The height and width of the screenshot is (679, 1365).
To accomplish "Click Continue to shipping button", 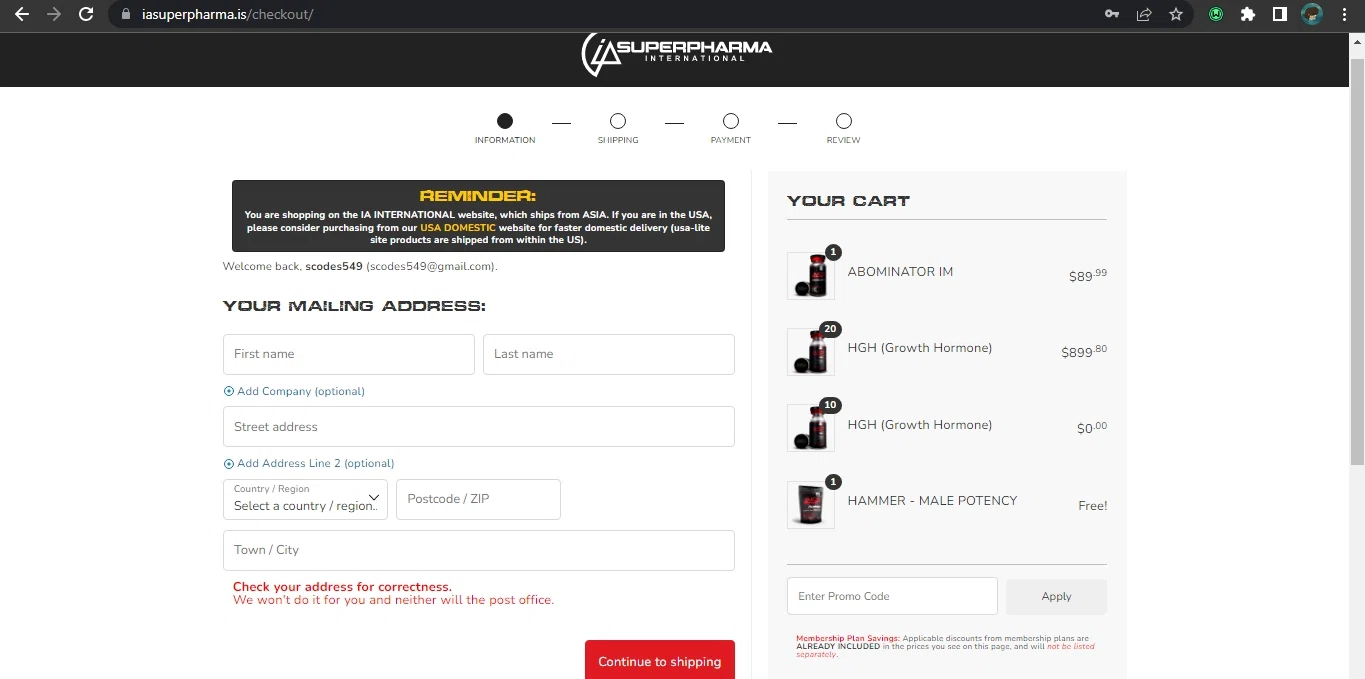I will 660,661.
